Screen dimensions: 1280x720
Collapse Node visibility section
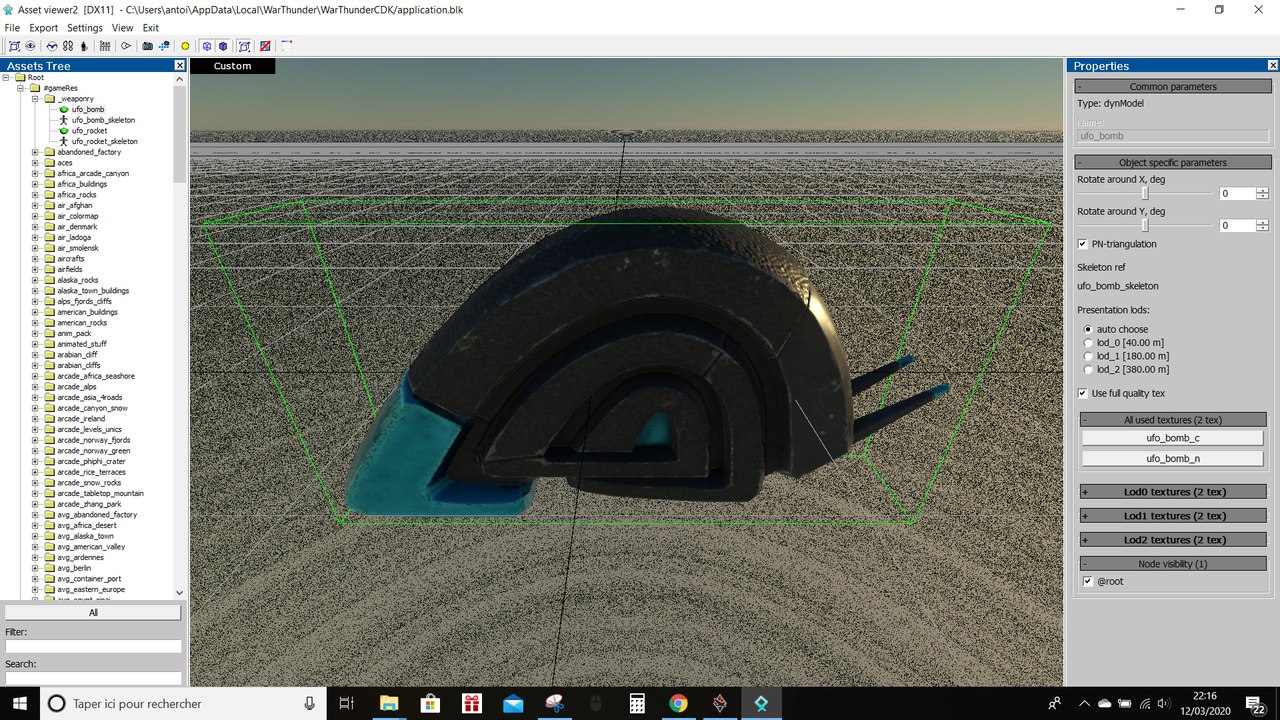coord(1174,564)
